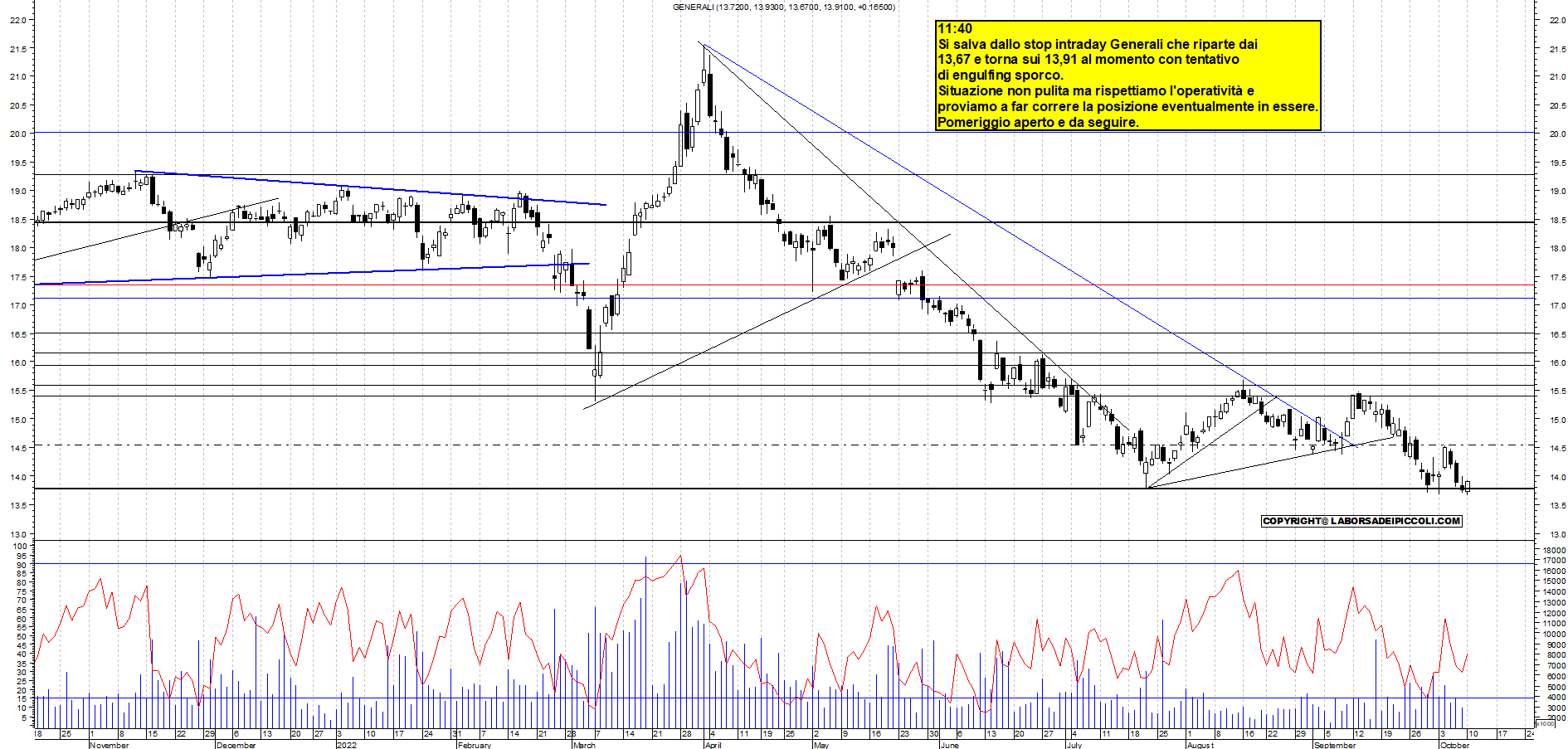Click the 17.0 price label on right axis
This screenshot has height=749, width=1568.
click(x=1557, y=306)
